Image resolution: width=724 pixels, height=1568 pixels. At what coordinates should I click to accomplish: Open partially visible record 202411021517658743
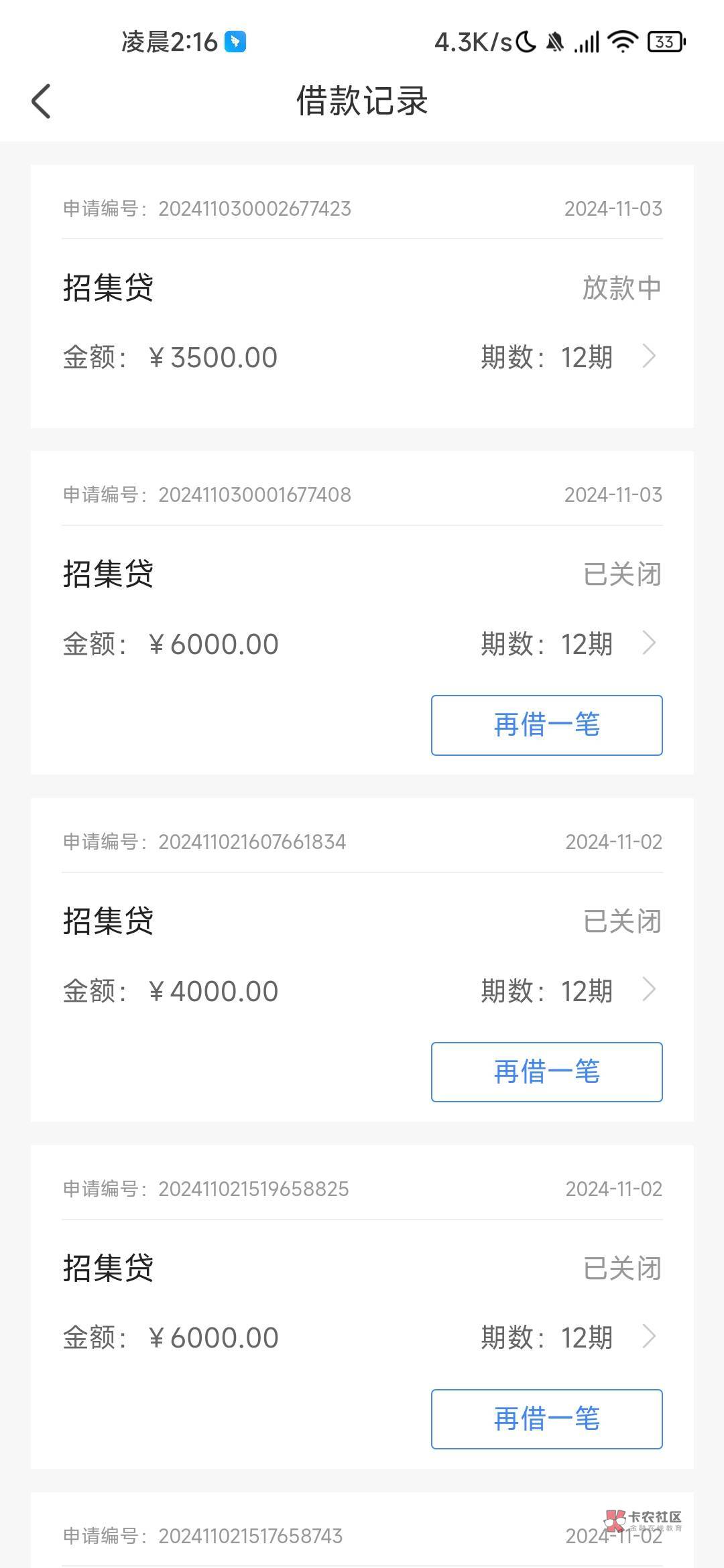pos(251,1535)
